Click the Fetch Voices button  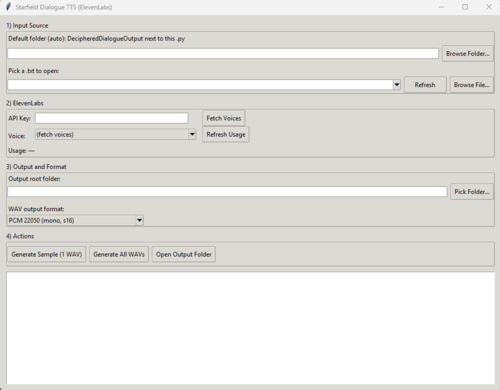point(224,118)
